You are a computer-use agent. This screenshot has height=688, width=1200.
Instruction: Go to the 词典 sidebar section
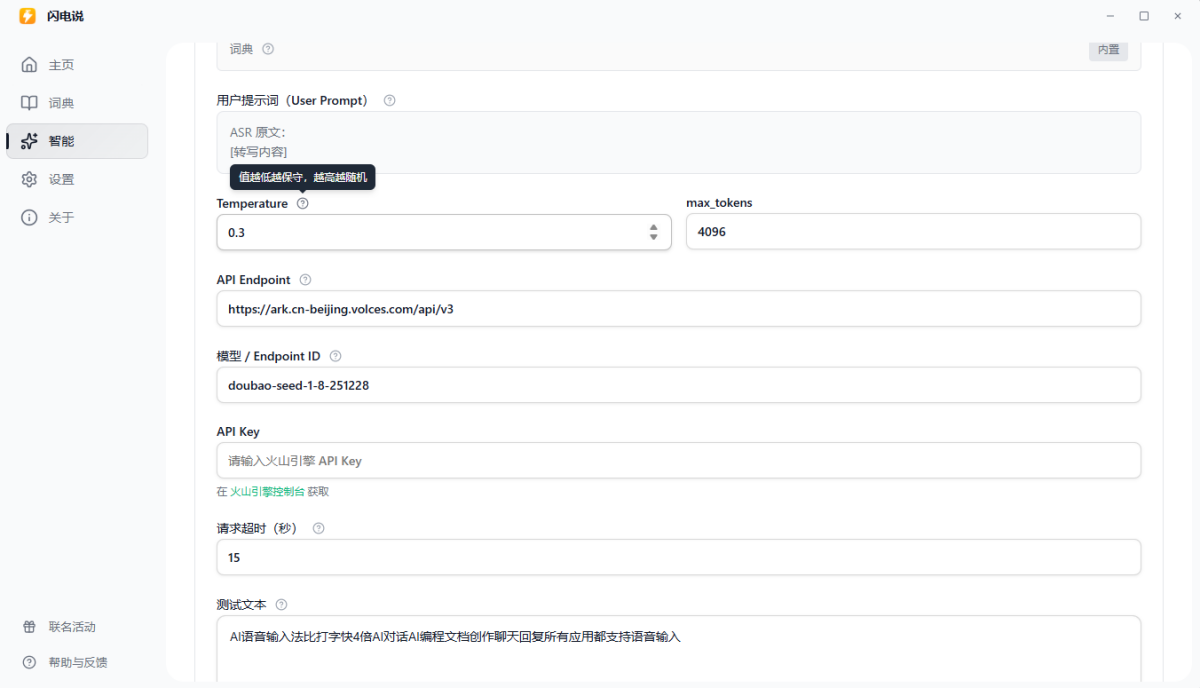61,103
